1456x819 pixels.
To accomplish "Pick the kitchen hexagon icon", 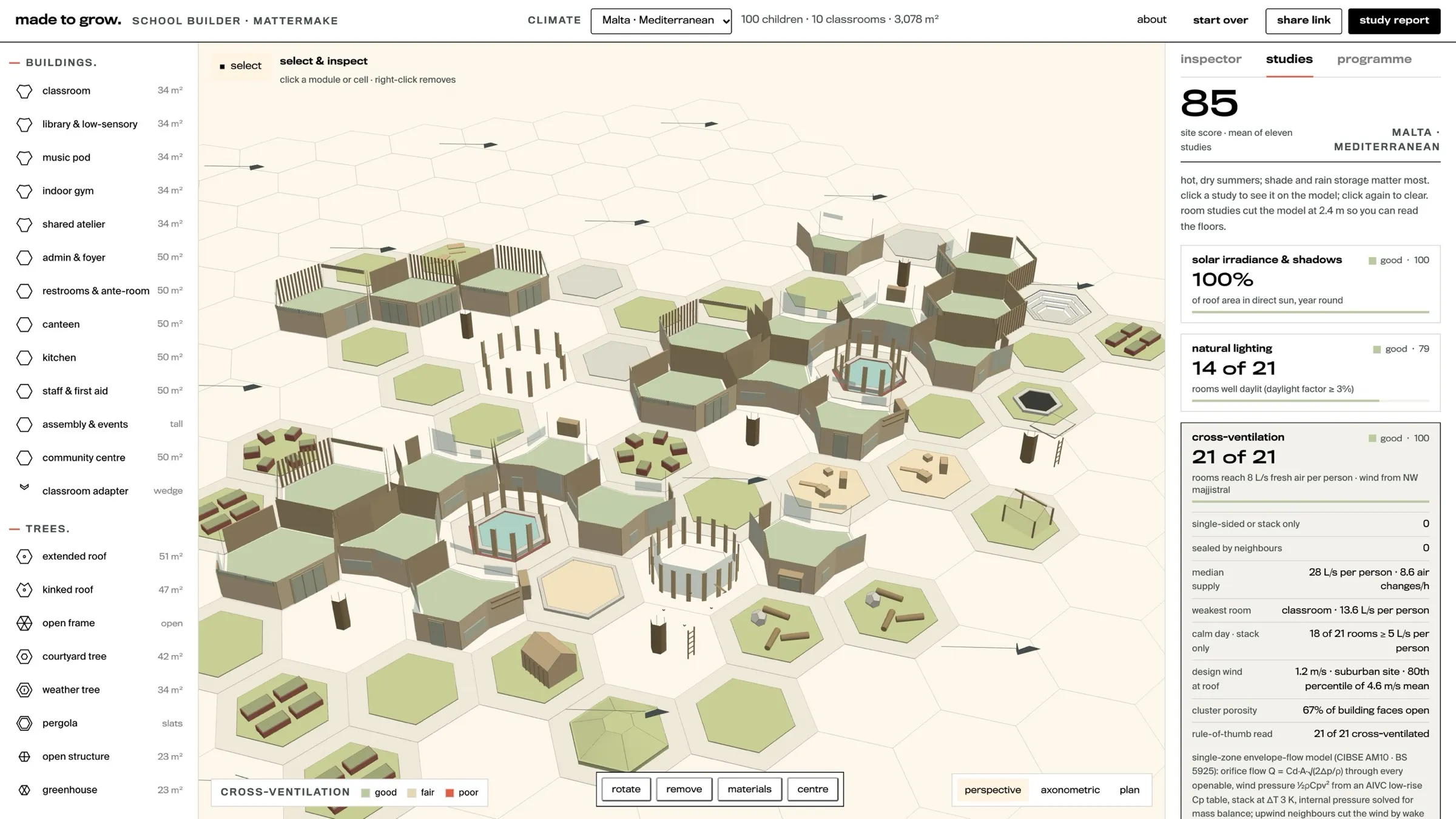I will pos(24,358).
